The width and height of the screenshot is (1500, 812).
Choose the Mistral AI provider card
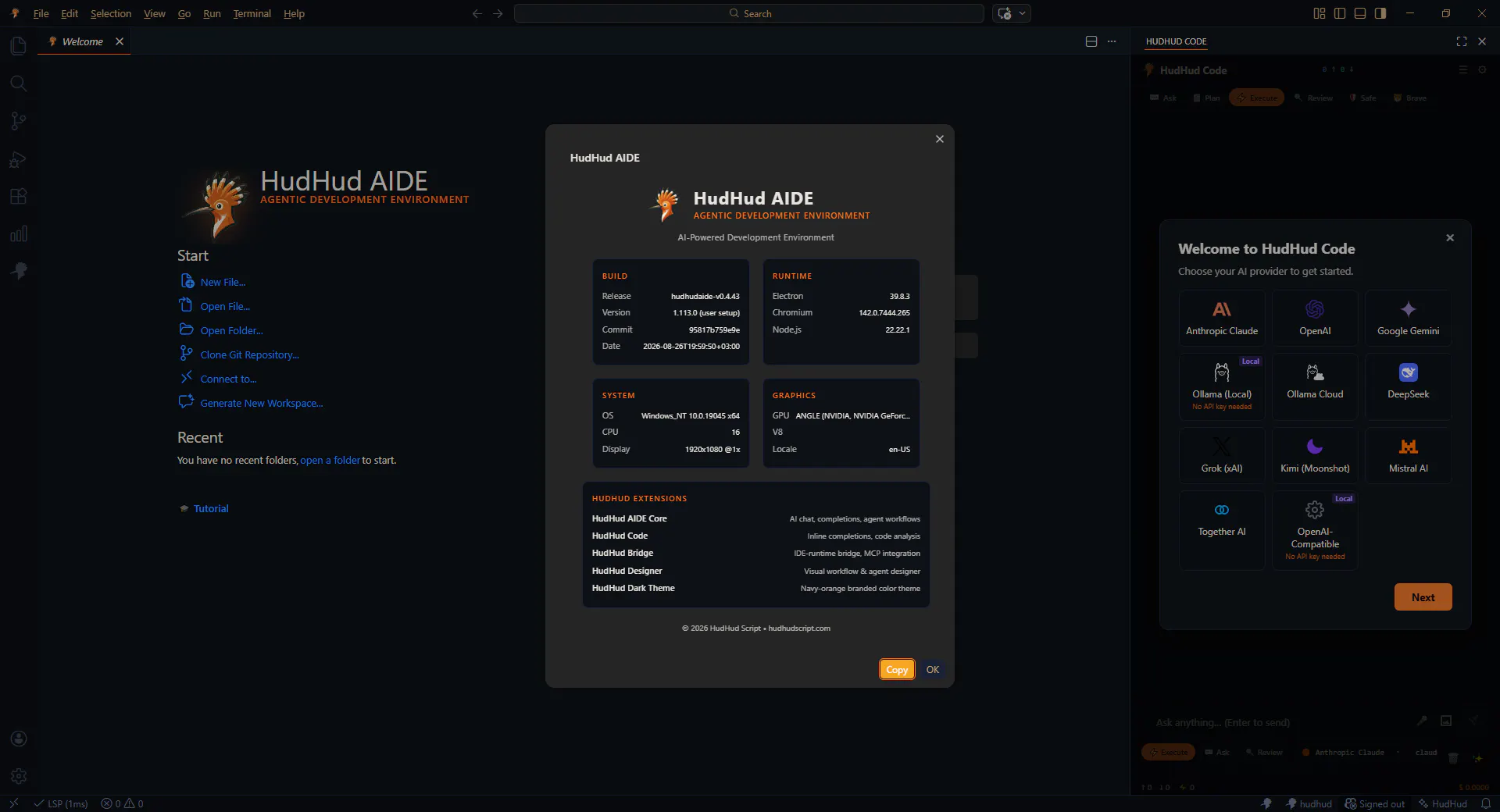click(1408, 455)
